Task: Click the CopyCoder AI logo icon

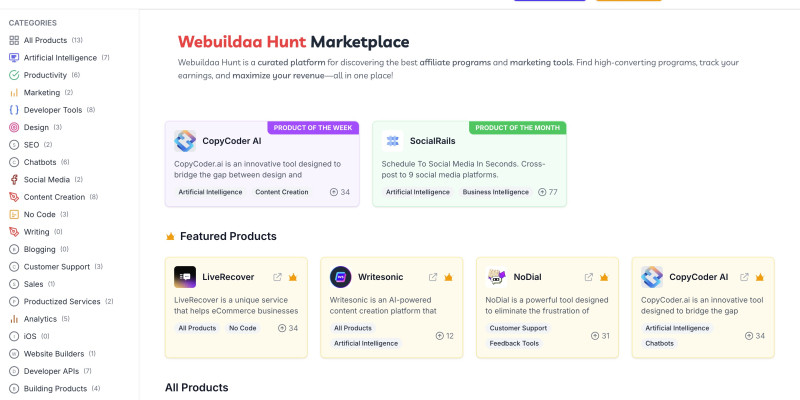Action: (x=184, y=141)
